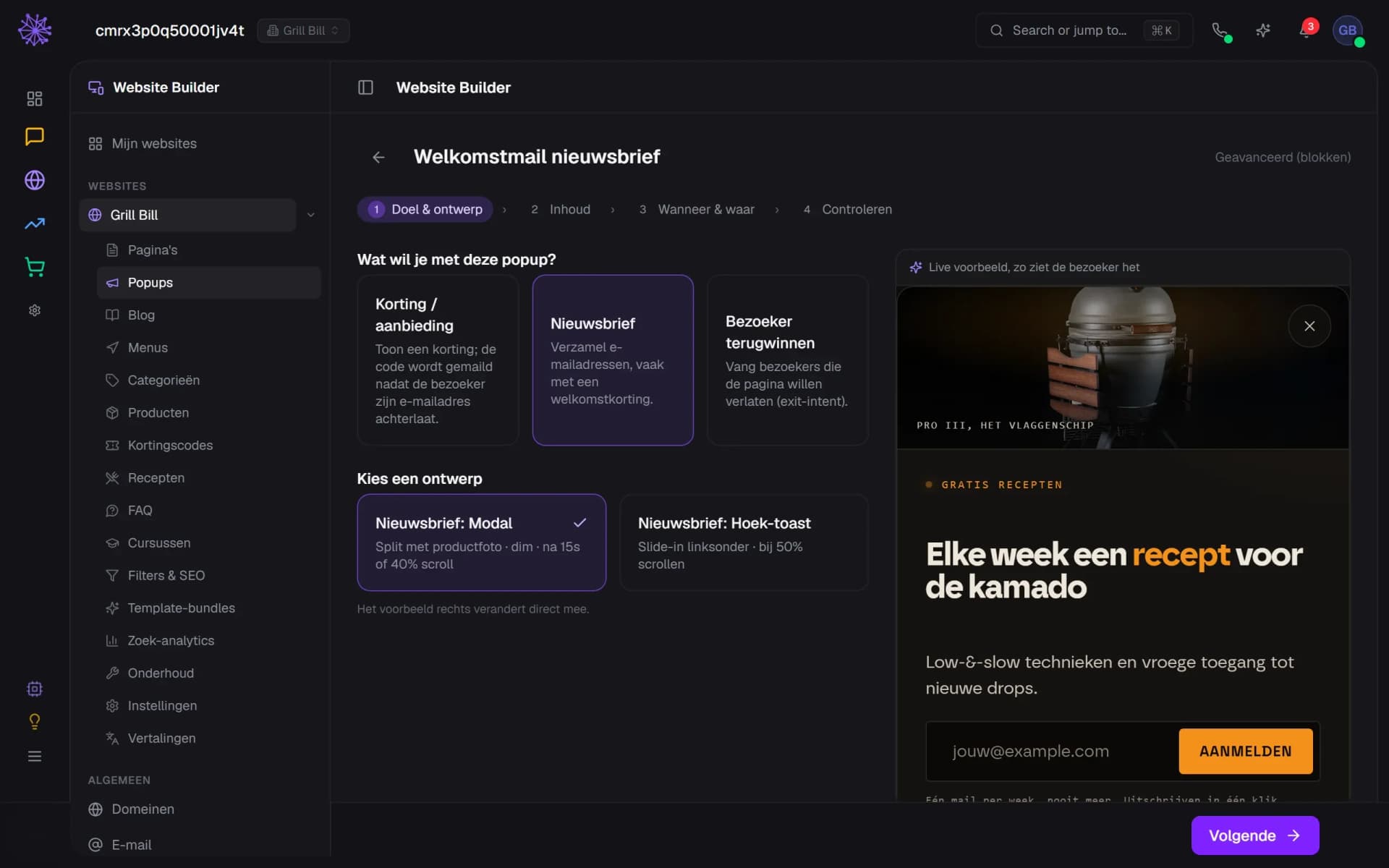The image size is (1389, 868).
Task: Open the trending analytics icon in left rail
Action: [35, 224]
